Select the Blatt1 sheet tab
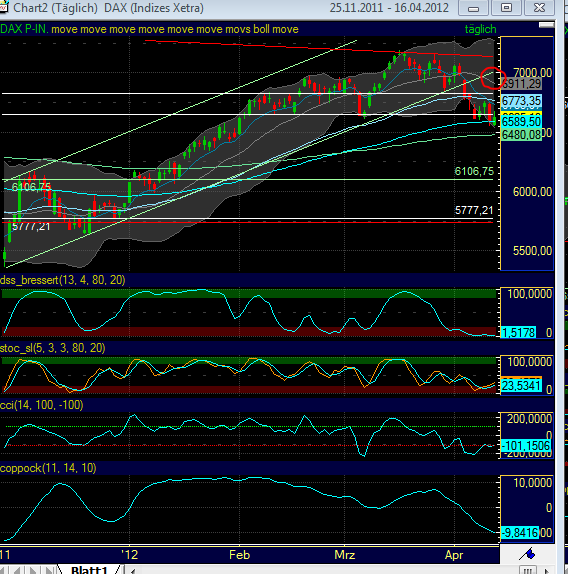This screenshot has width=568, height=574. click(90, 570)
